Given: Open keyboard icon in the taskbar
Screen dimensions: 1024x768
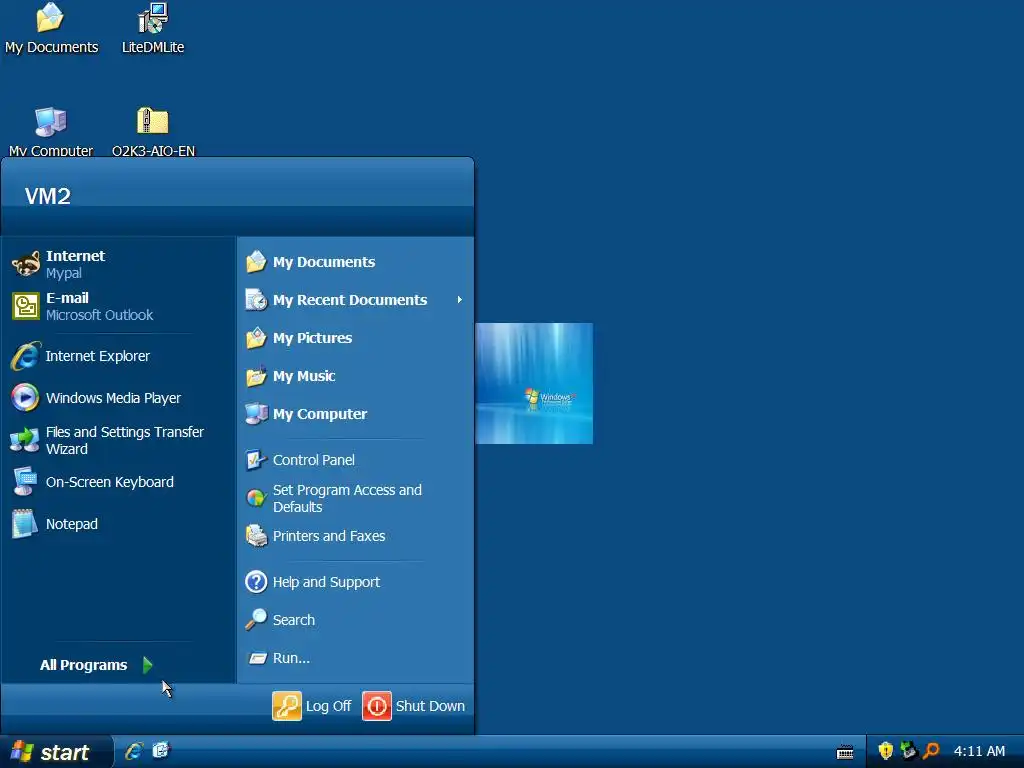Looking at the screenshot, I should 845,752.
